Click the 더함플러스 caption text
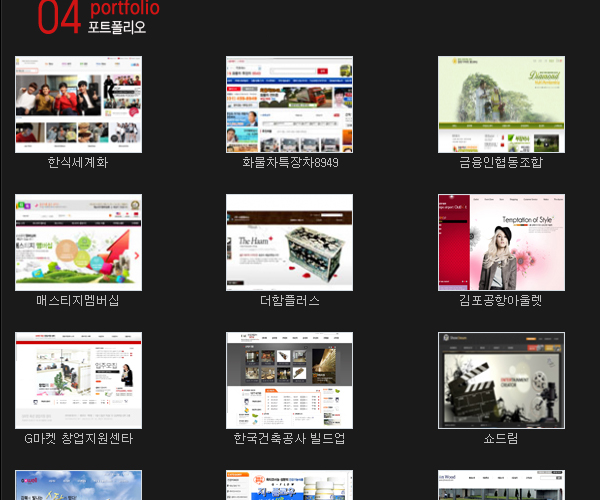The width and height of the screenshot is (600, 500). click(x=290, y=300)
